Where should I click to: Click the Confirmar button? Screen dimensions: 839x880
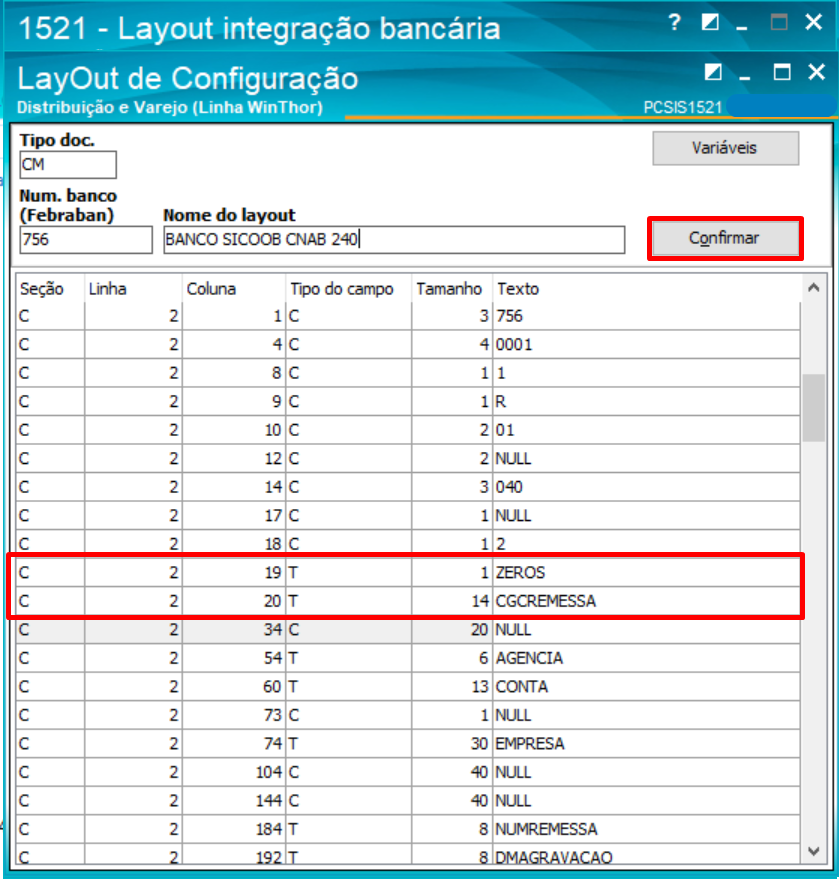coord(725,239)
